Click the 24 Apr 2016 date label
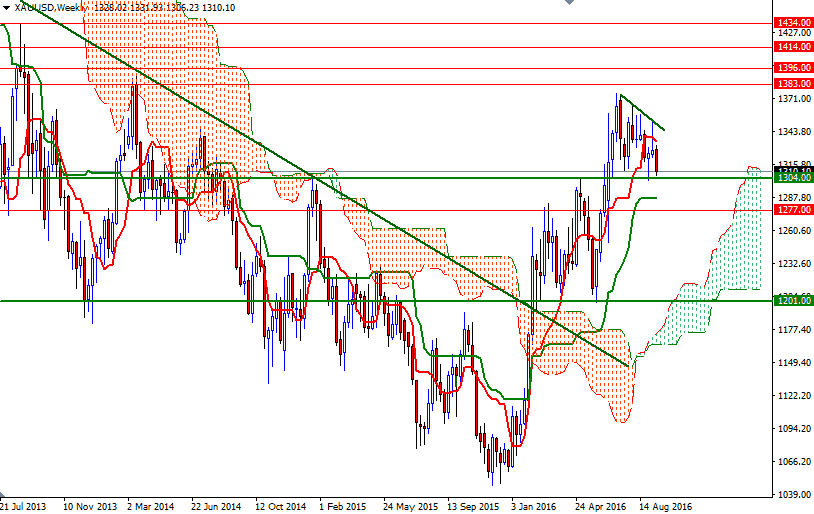Viewport: 814px width, 514px height. (601, 506)
